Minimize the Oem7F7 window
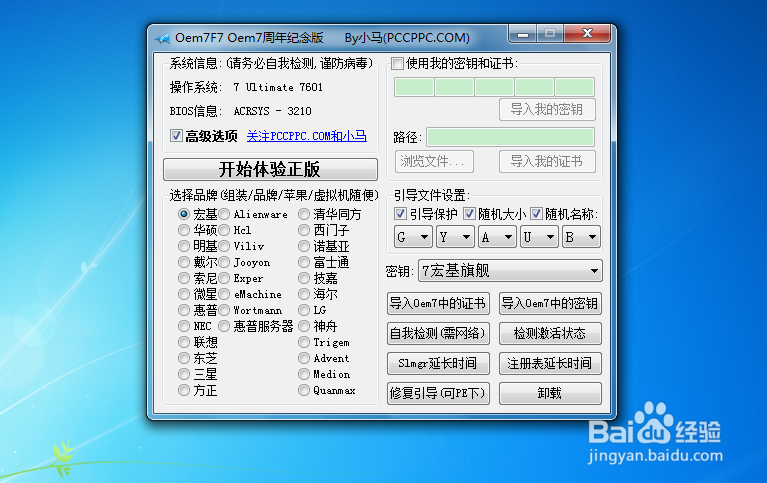This screenshot has width=767, height=483. tap(523, 34)
